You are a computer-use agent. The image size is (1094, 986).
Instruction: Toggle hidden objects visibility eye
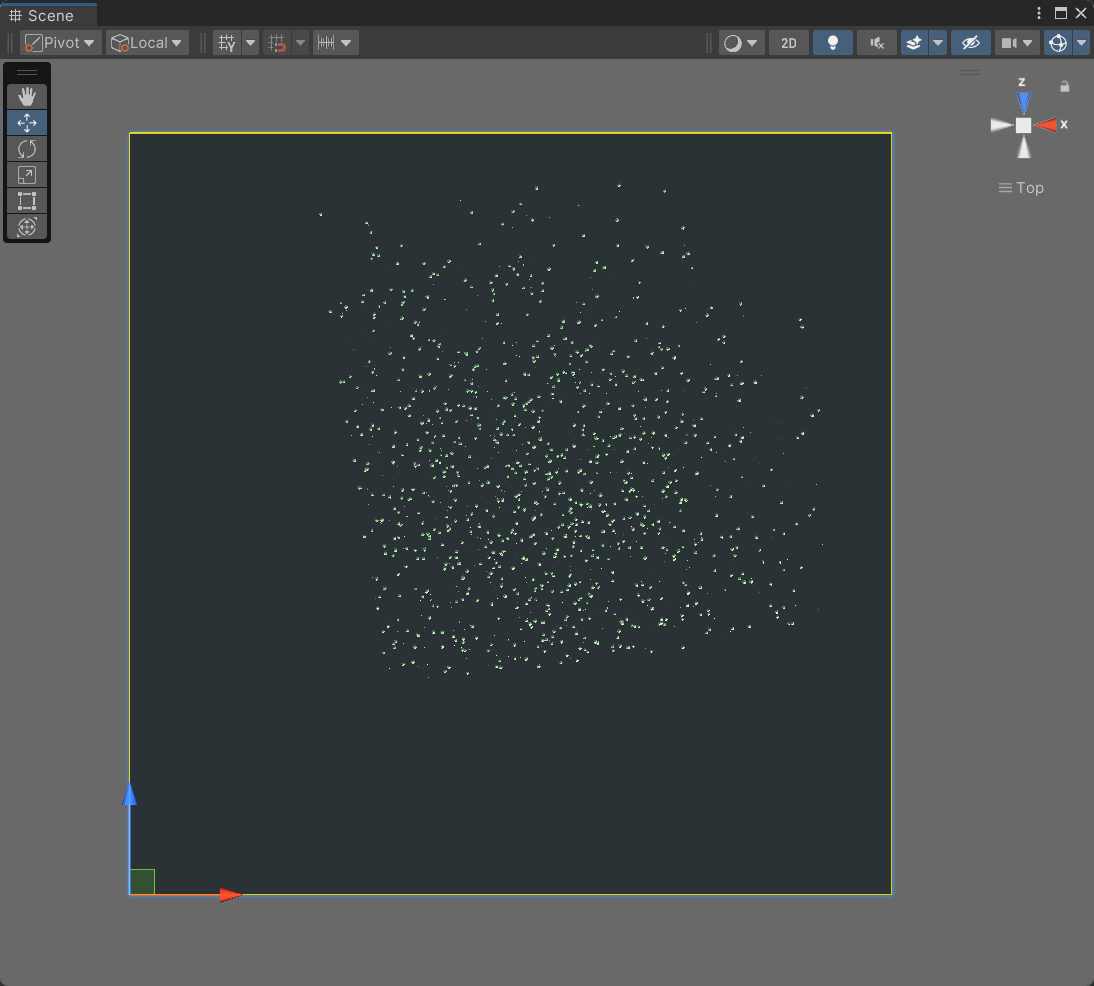(971, 43)
